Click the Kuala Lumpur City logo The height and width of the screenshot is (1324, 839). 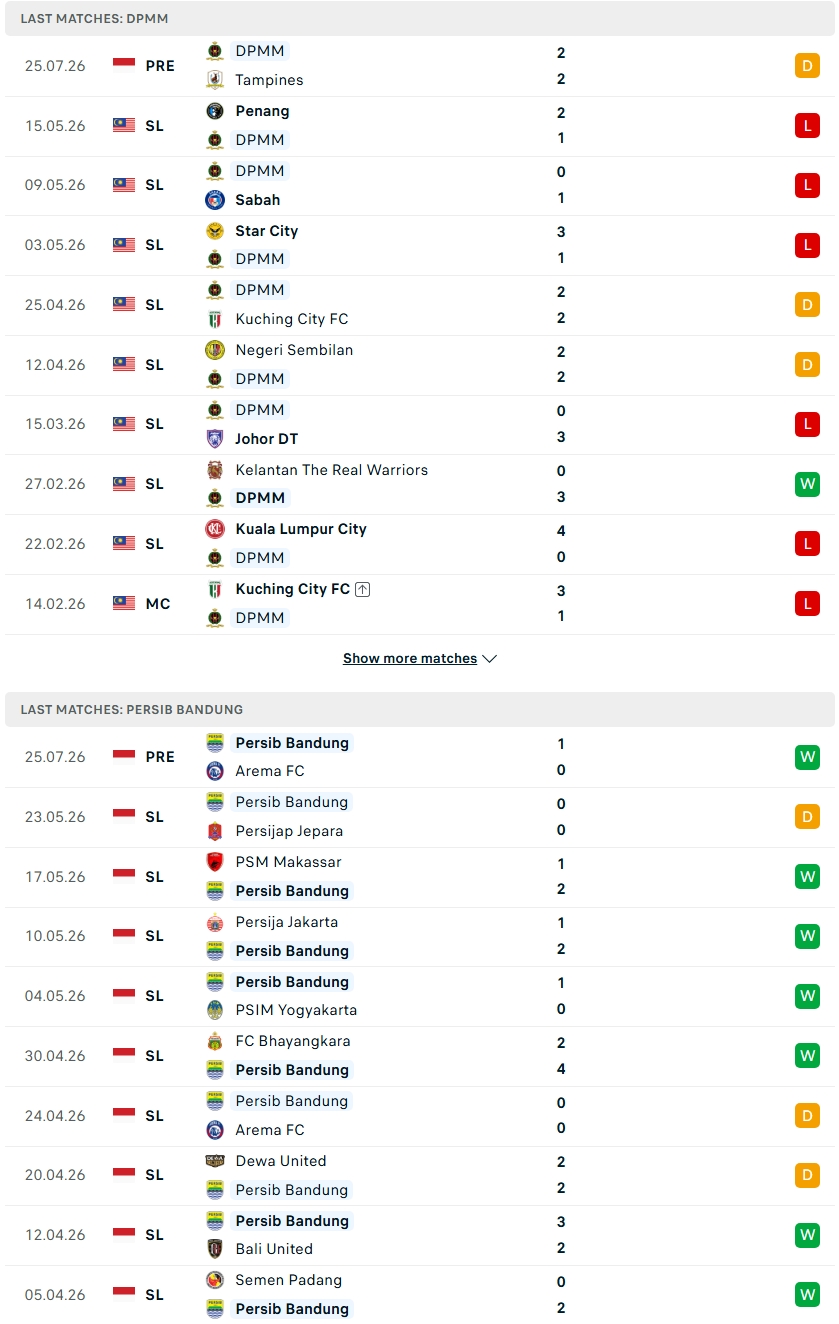[215, 529]
